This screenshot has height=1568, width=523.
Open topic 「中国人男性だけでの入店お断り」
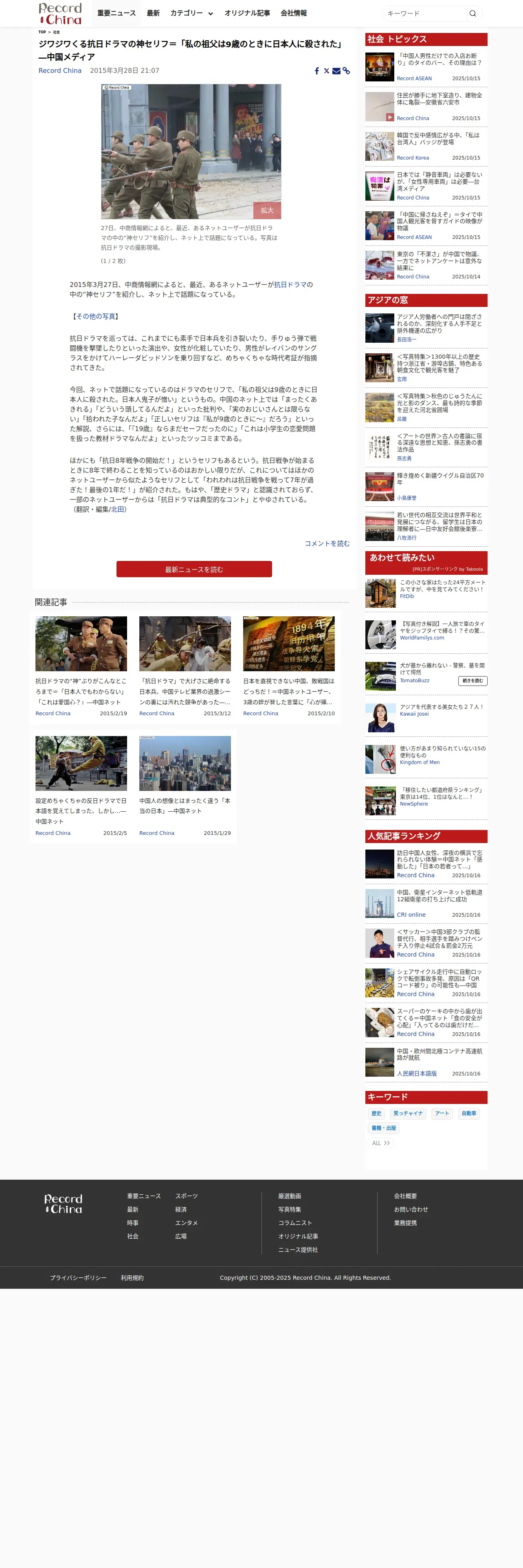coord(439,59)
